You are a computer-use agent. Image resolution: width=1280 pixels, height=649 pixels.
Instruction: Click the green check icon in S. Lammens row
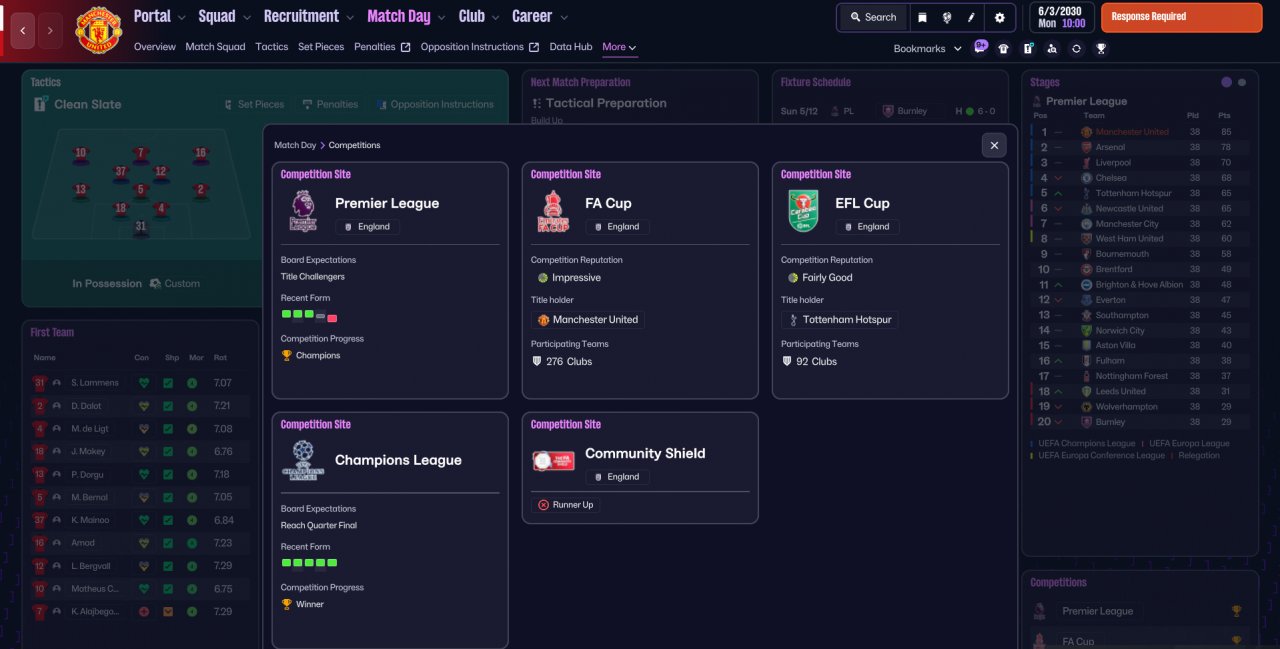168,383
